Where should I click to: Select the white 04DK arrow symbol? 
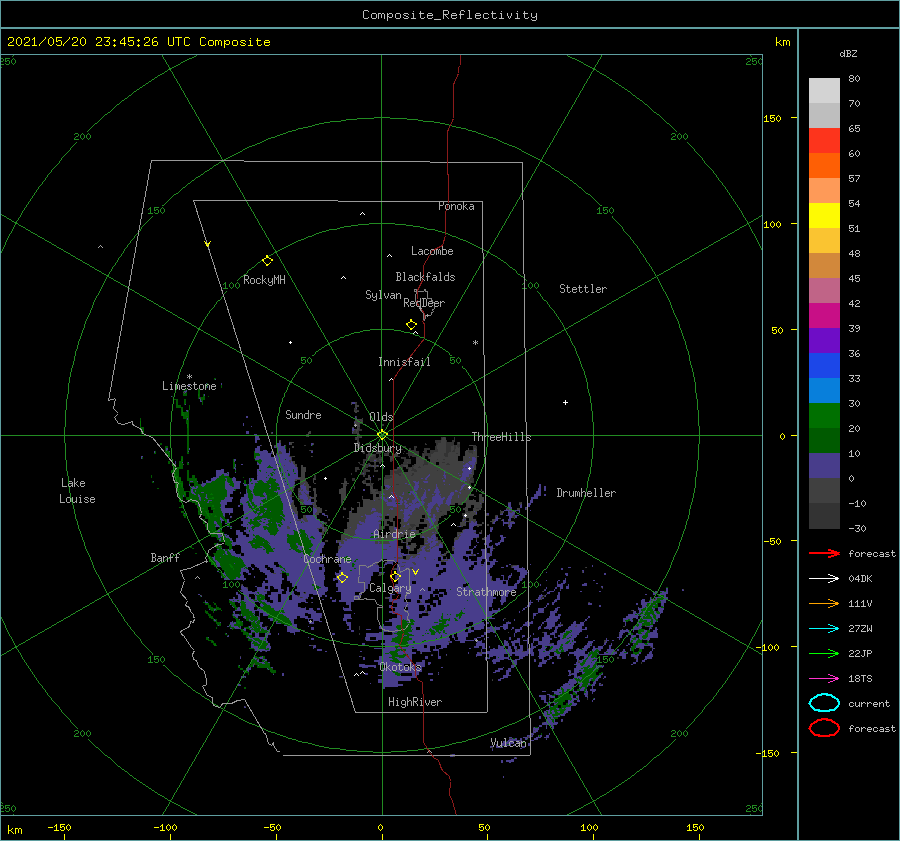[x=824, y=578]
